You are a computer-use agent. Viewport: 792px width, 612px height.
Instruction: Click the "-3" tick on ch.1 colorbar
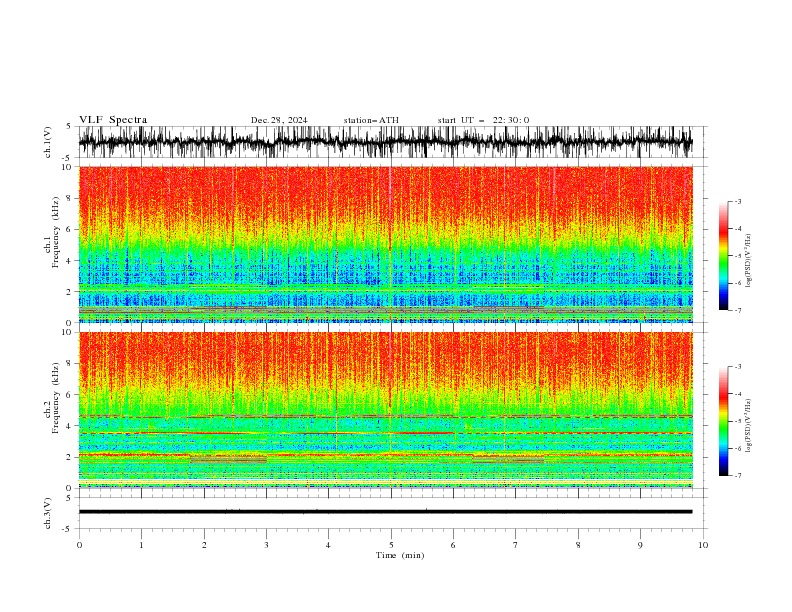(738, 201)
